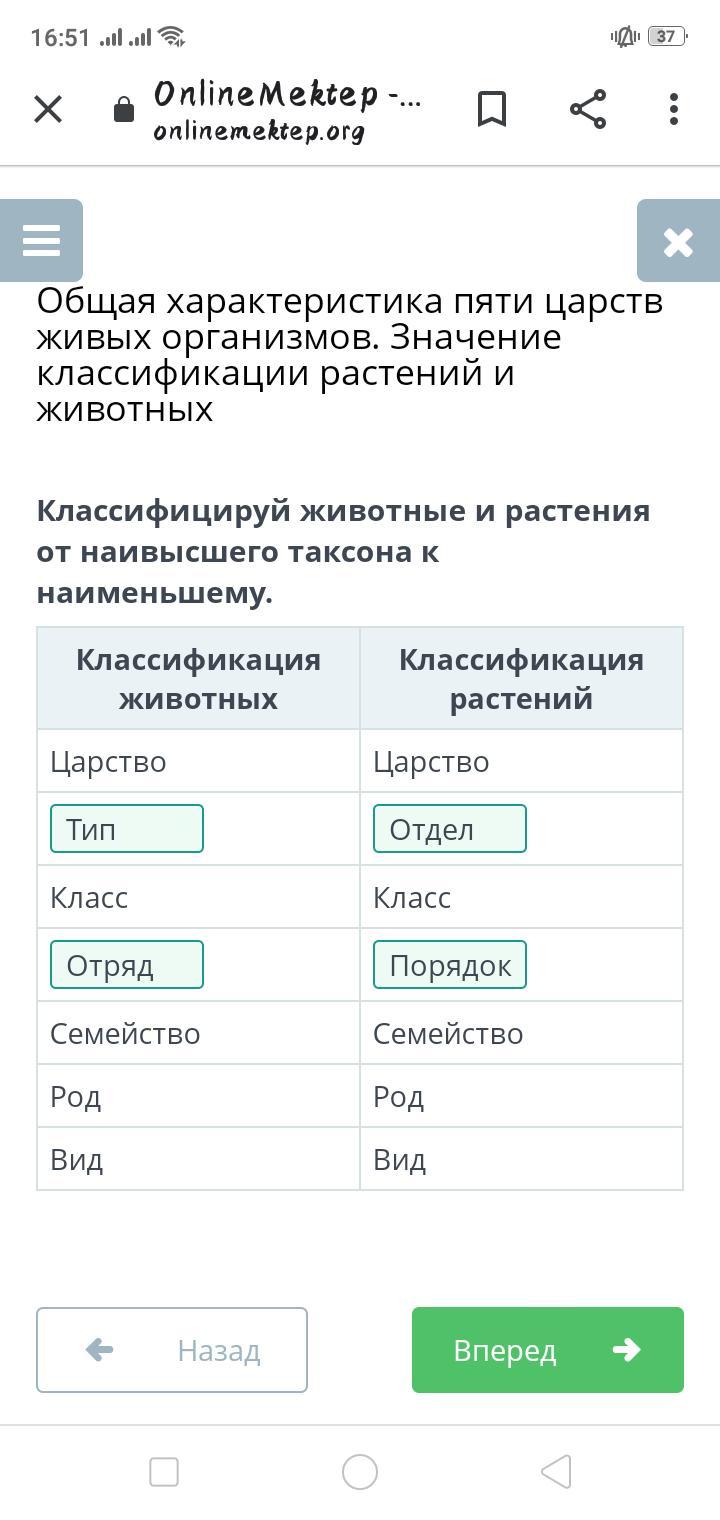
Task: Tap the onlinemektep.org address text
Action: pyautogui.click(x=259, y=131)
